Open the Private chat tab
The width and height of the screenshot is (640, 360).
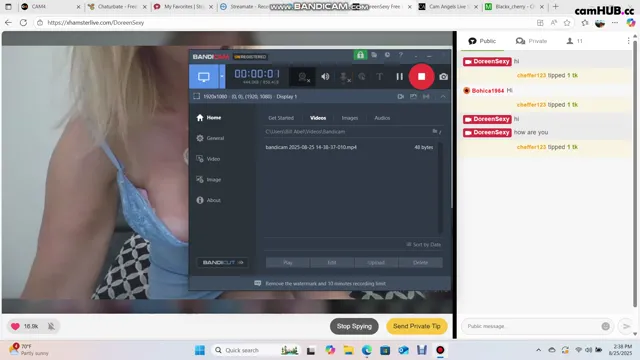pyautogui.click(x=531, y=41)
